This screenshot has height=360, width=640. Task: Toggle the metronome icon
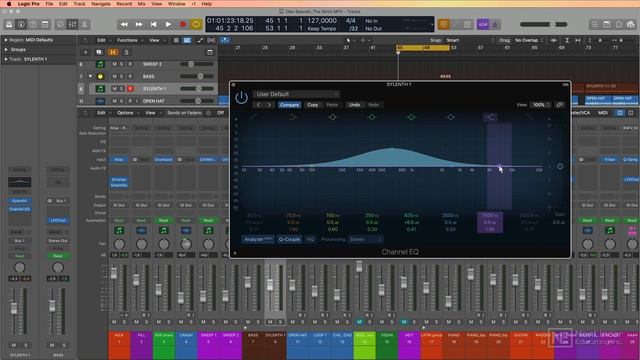pos(495,24)
